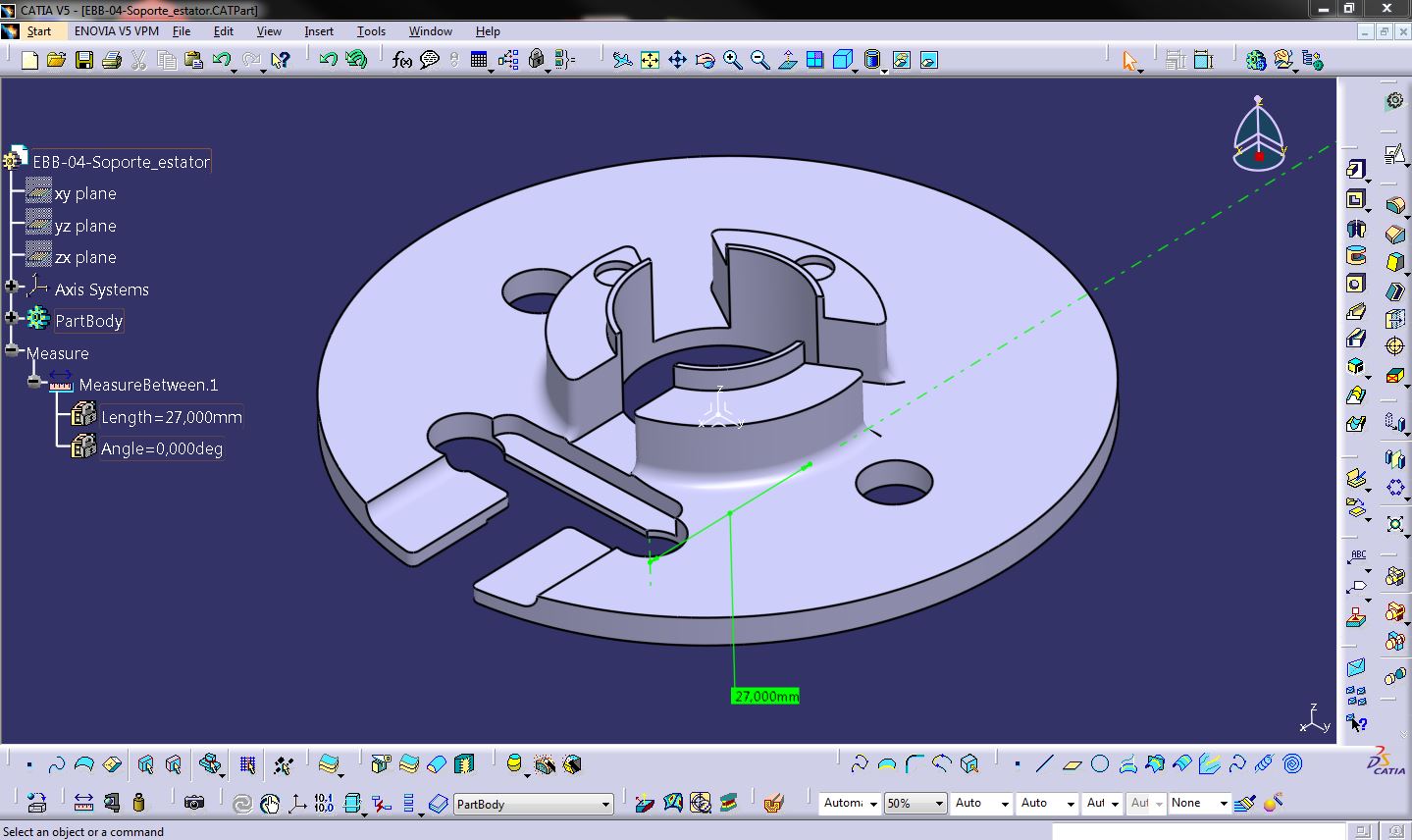Open a file with the folder icon

click(57, 60)
